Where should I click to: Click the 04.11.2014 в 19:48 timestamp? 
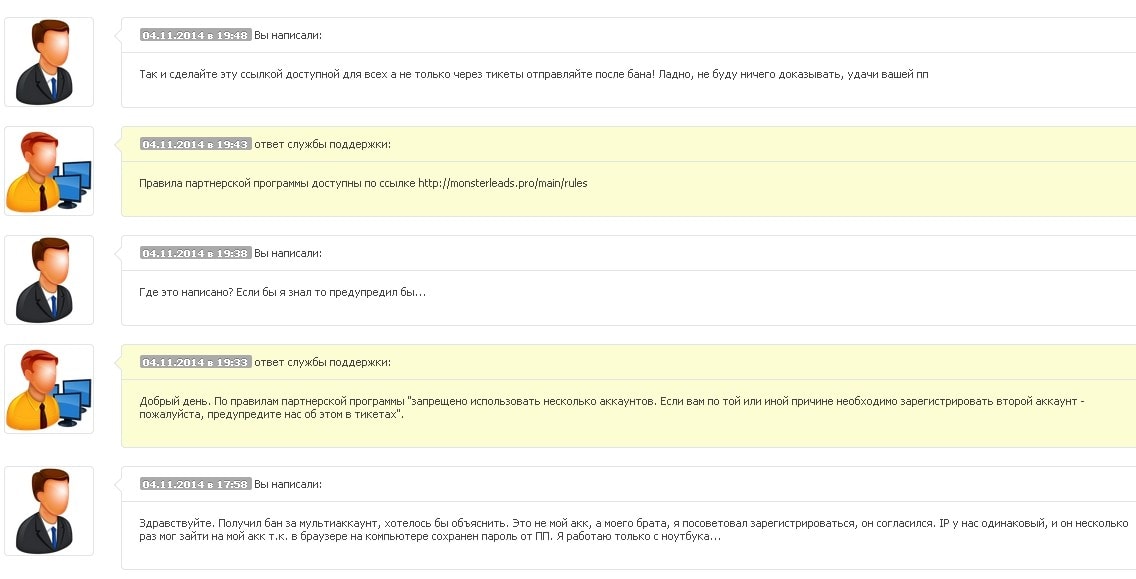click(x=195, y=35)
